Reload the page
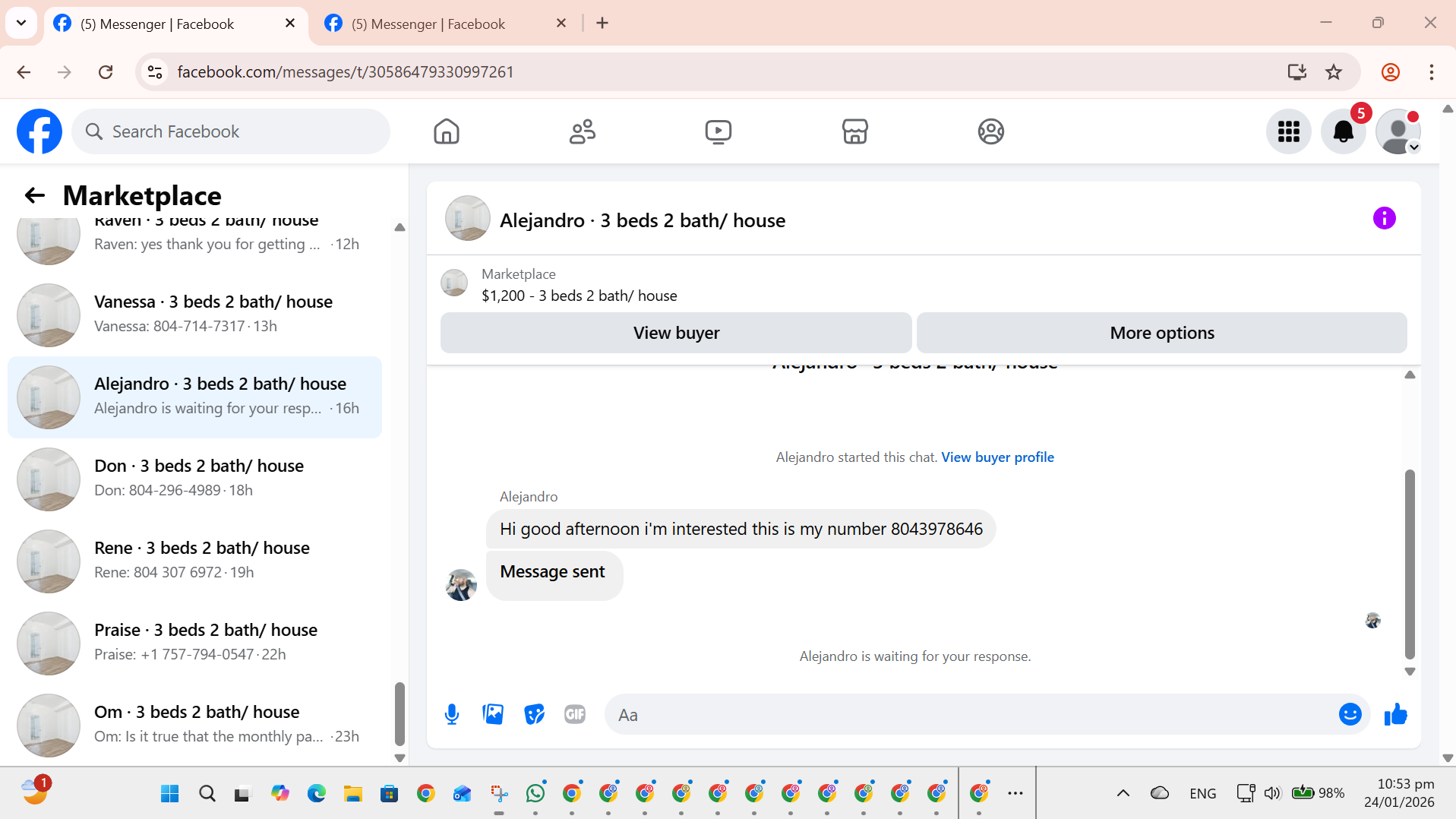 coord(106,72)
